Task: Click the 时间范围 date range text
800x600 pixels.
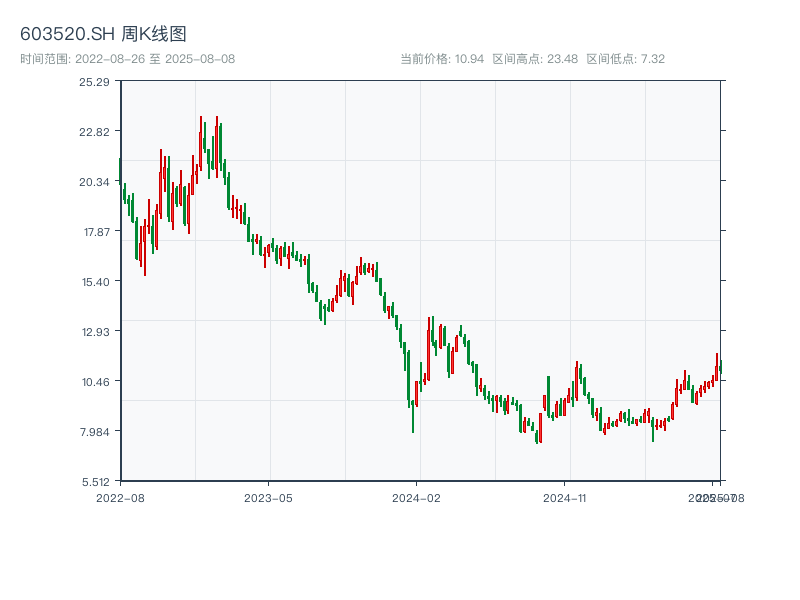Action: 127,59
